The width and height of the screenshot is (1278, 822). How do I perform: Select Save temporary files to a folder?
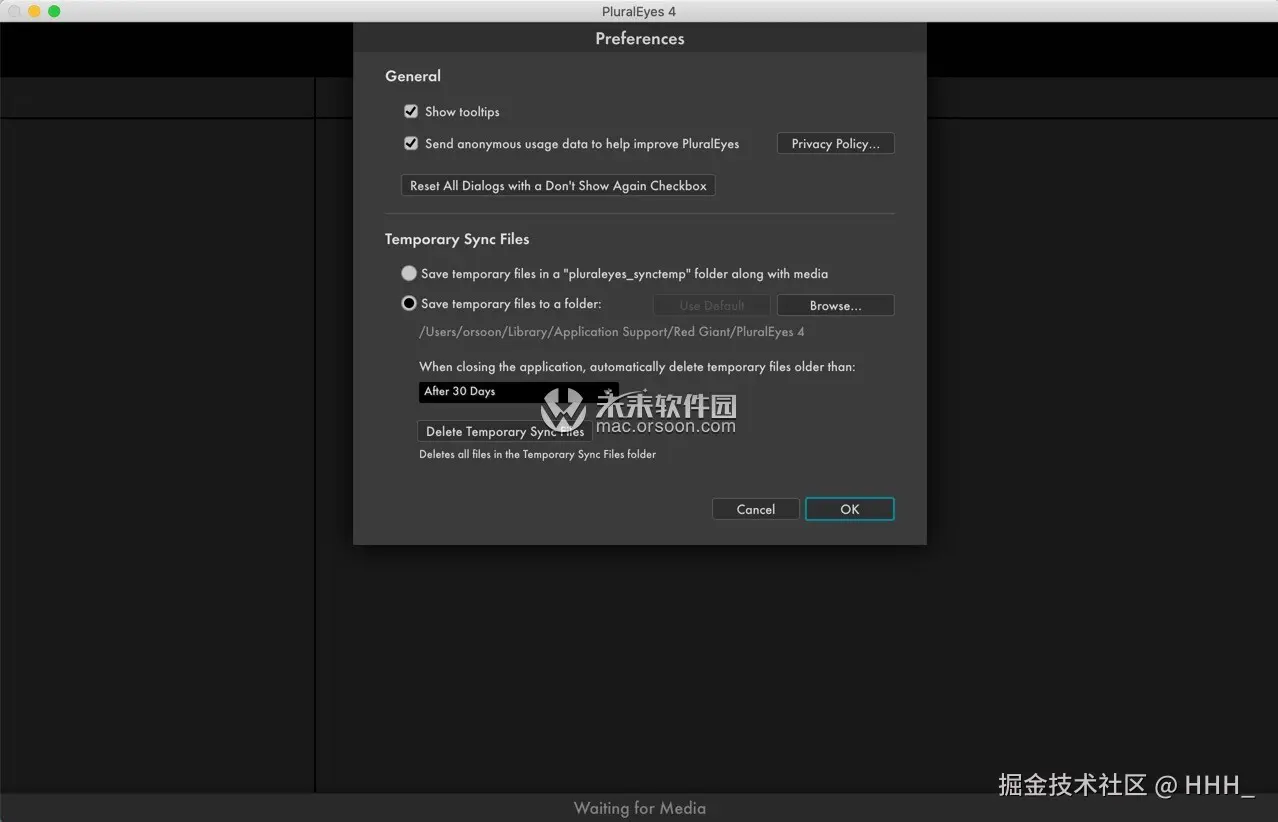click(x=409, y=303)
